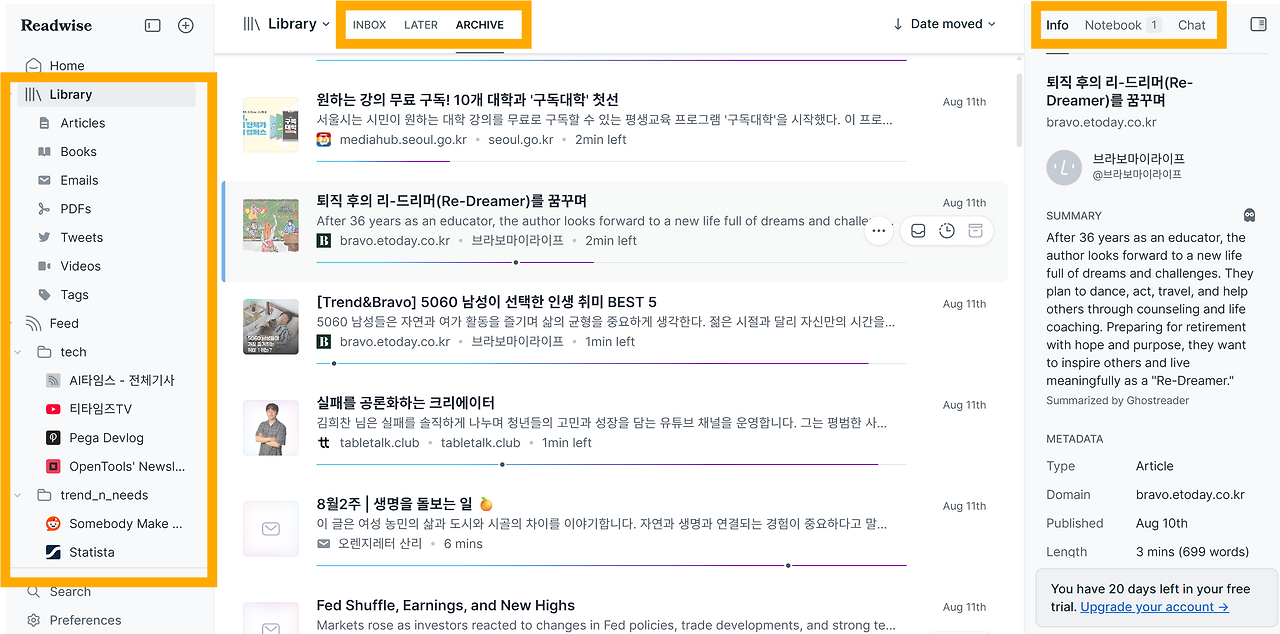Open the Library view dropdown
1280x634 pixels.
(x=287, y=24)
